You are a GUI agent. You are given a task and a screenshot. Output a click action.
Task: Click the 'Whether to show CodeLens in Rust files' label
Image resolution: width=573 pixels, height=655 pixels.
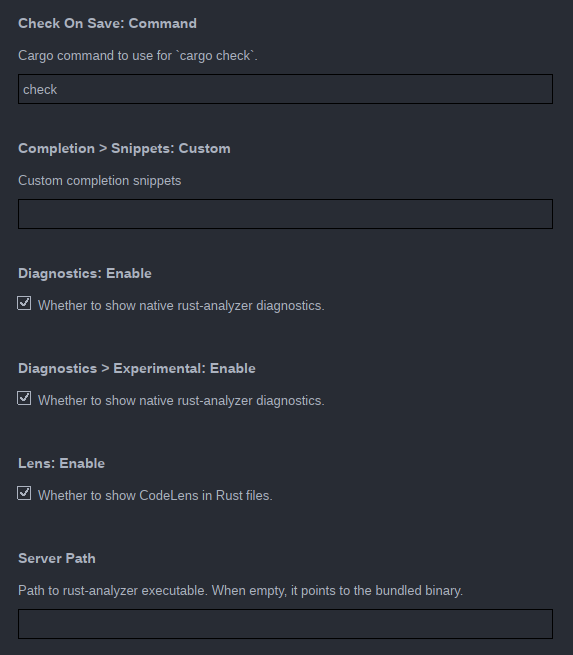(x=155, y=495)
